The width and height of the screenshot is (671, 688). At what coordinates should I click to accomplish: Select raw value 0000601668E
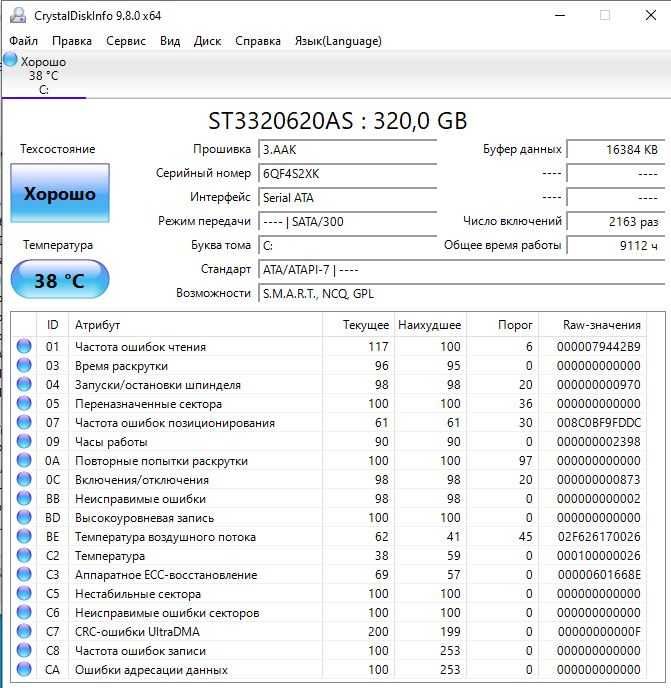pos(599,575)
